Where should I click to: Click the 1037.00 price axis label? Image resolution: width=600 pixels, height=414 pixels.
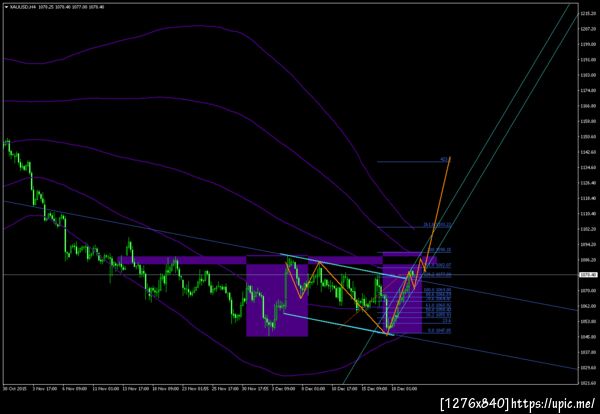[x=587, y=352]
